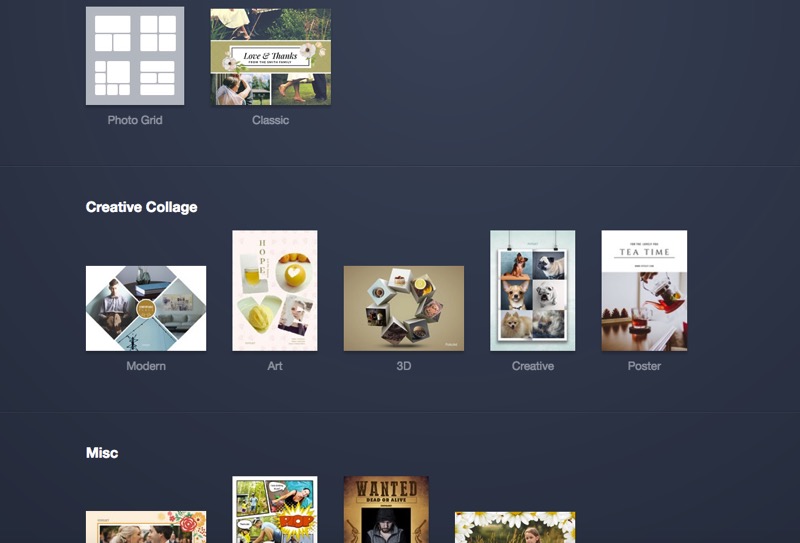Choose the Modern diamond collage thumbnail
This screenshot has width=800, height=543.
(x=146, y=308)
